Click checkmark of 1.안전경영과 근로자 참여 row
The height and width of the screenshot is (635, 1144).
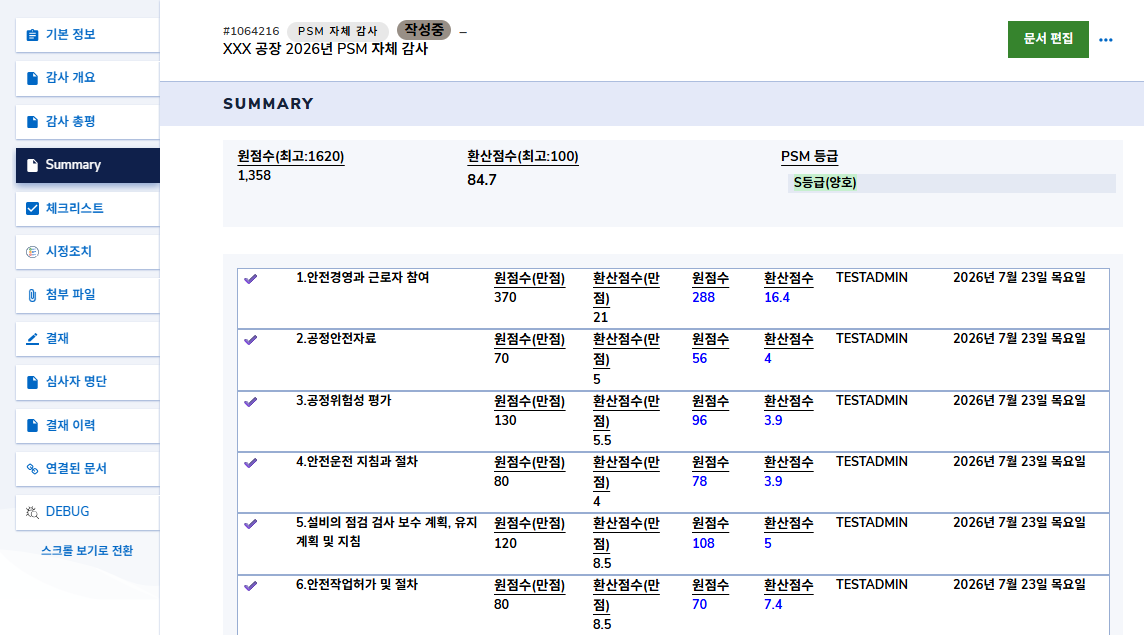click(x=250, y=279)
